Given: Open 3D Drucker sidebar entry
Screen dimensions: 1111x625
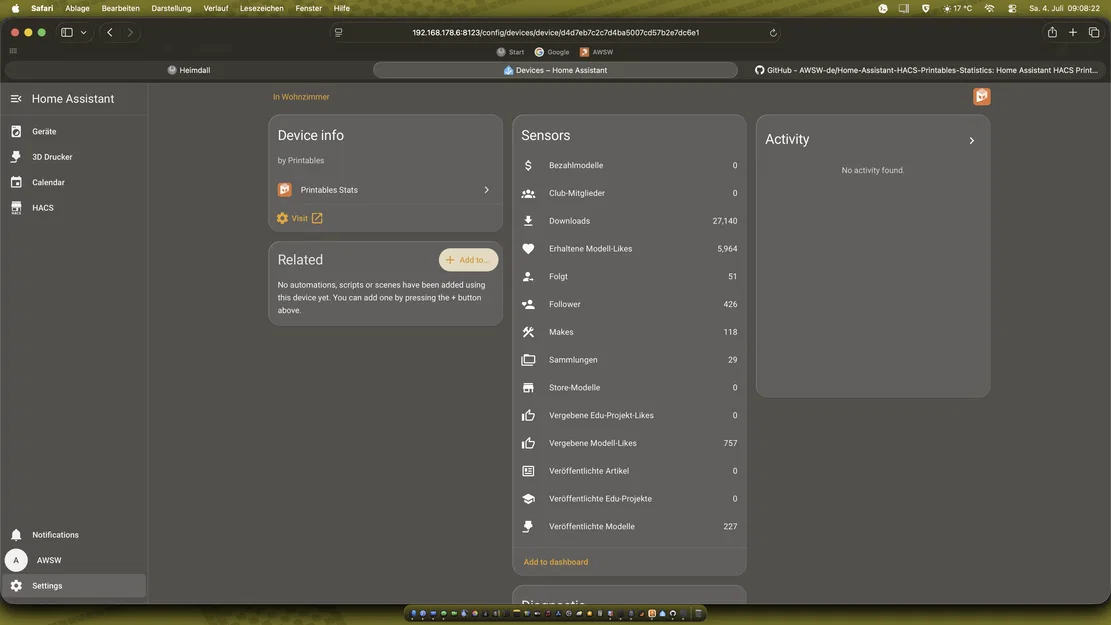Looking at the screenshot, I should [x=74, y=157].
